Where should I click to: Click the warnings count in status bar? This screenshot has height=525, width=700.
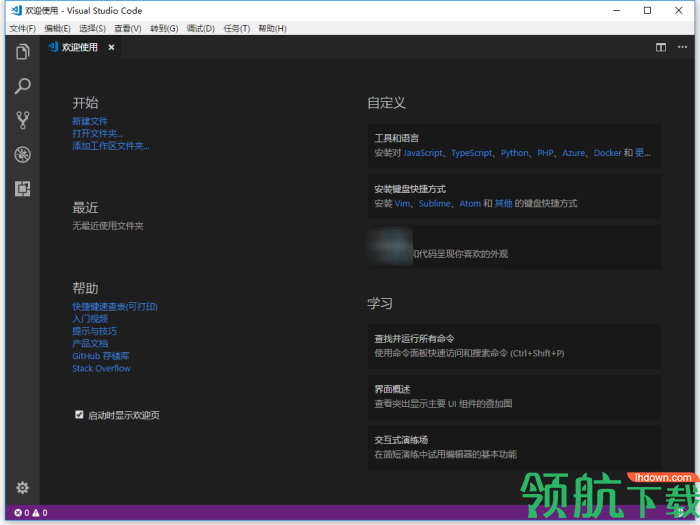click(x=40, y=513)
